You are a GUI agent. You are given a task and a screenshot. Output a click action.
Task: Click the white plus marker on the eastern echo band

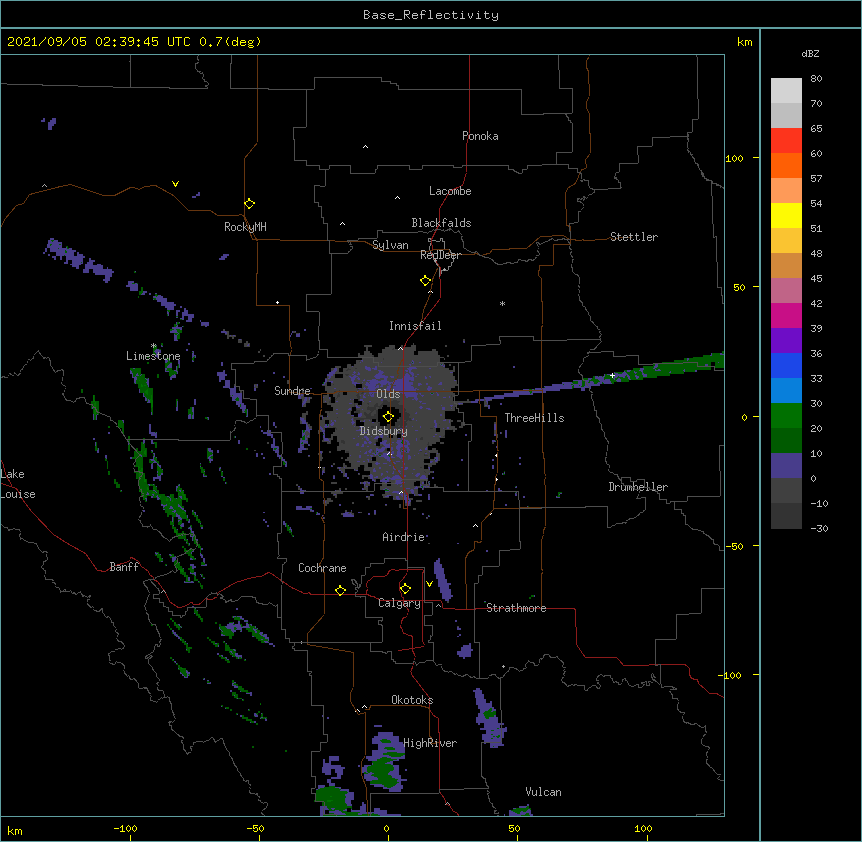(612, 375)
